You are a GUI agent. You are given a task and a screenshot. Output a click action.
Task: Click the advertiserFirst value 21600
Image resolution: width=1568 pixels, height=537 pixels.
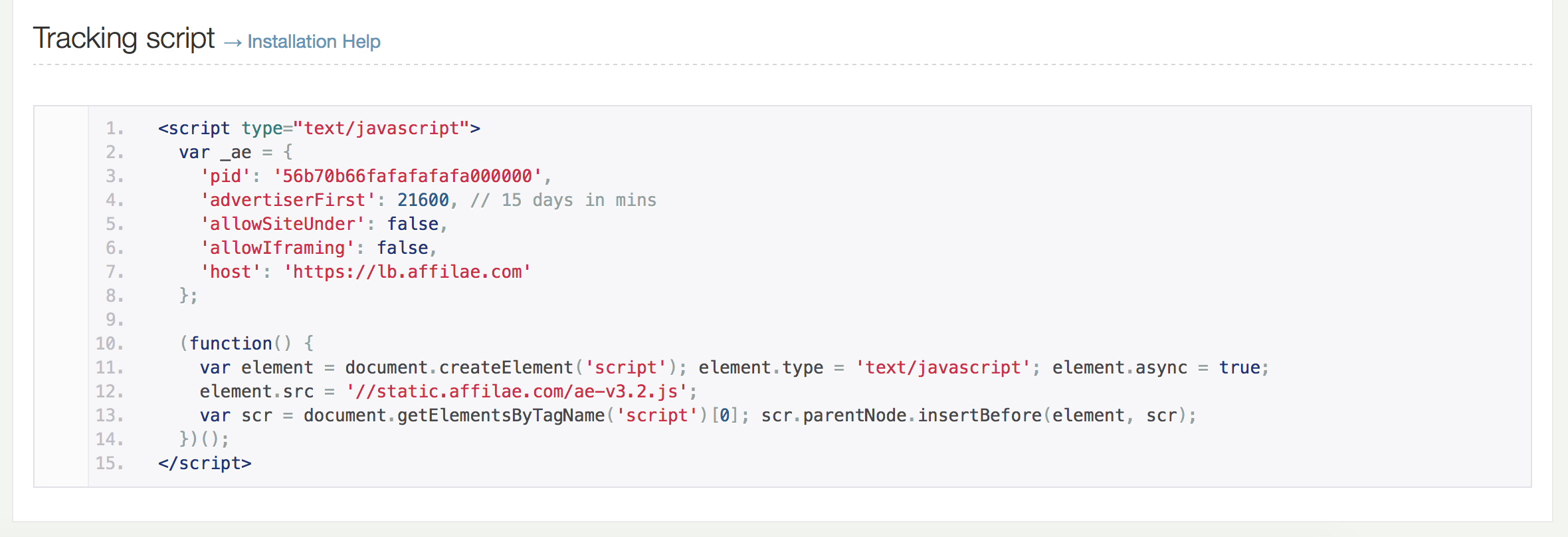pyautogui.click(x=423, y=200)
